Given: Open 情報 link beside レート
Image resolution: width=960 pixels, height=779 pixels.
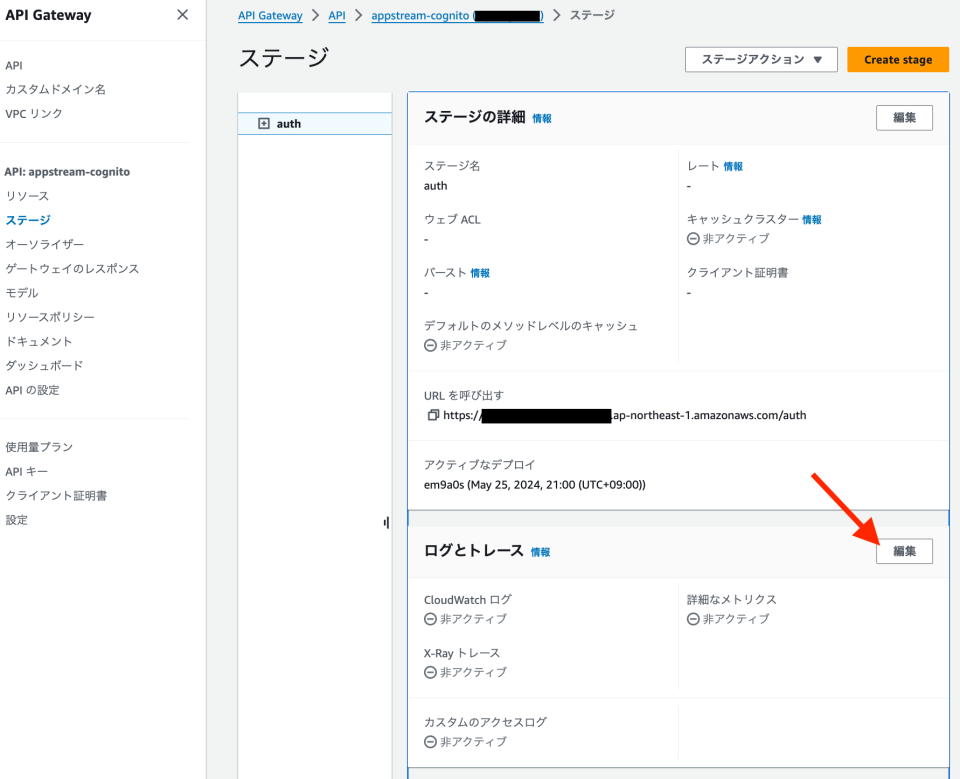Looking at the screenshot, I should [733, 167].
